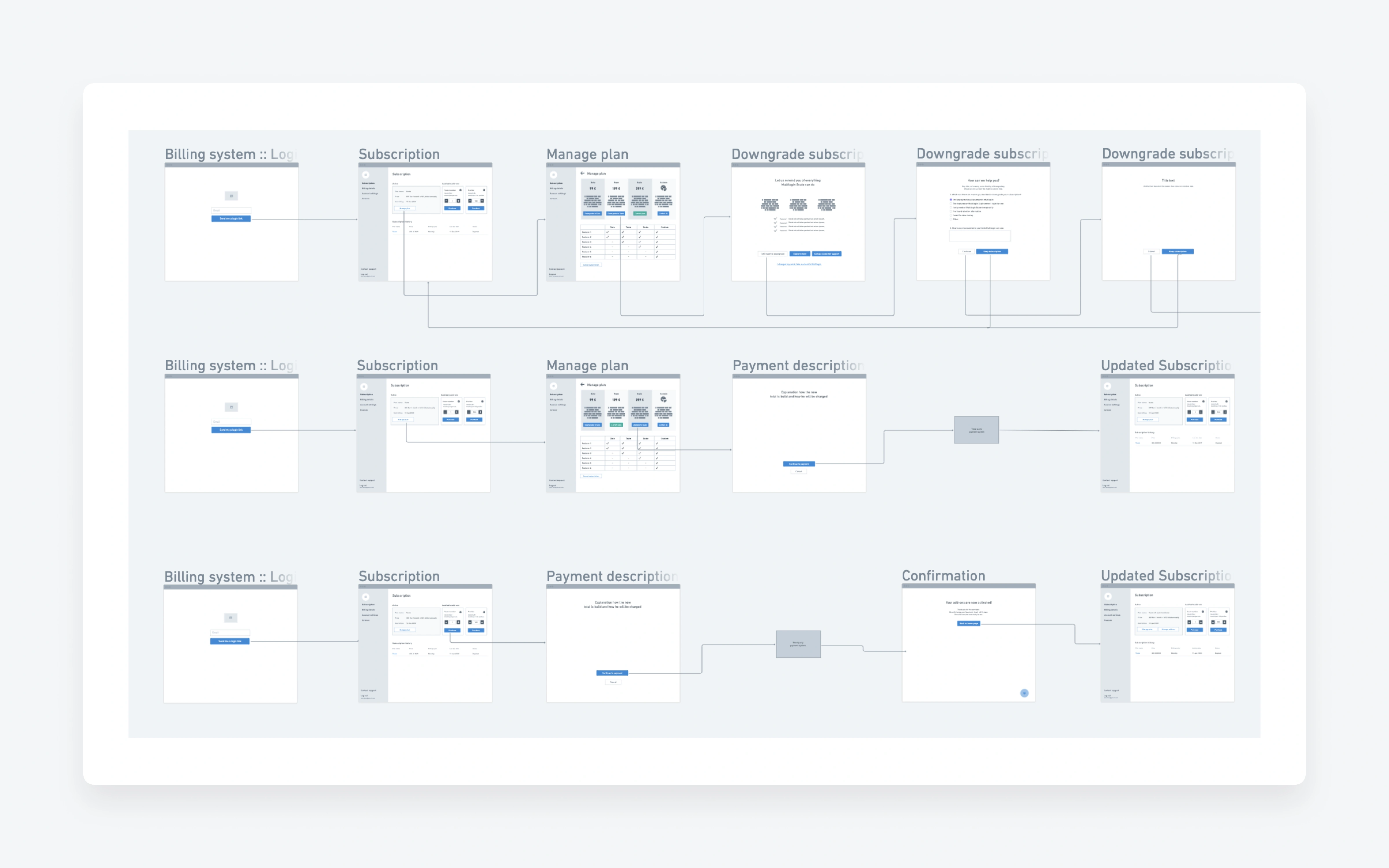Image resolution: width=1389 pixels, height=868 pixels.
Task: Purchase Team member add-on in bottom-row Subscription frame
Action: coord(452,630)
